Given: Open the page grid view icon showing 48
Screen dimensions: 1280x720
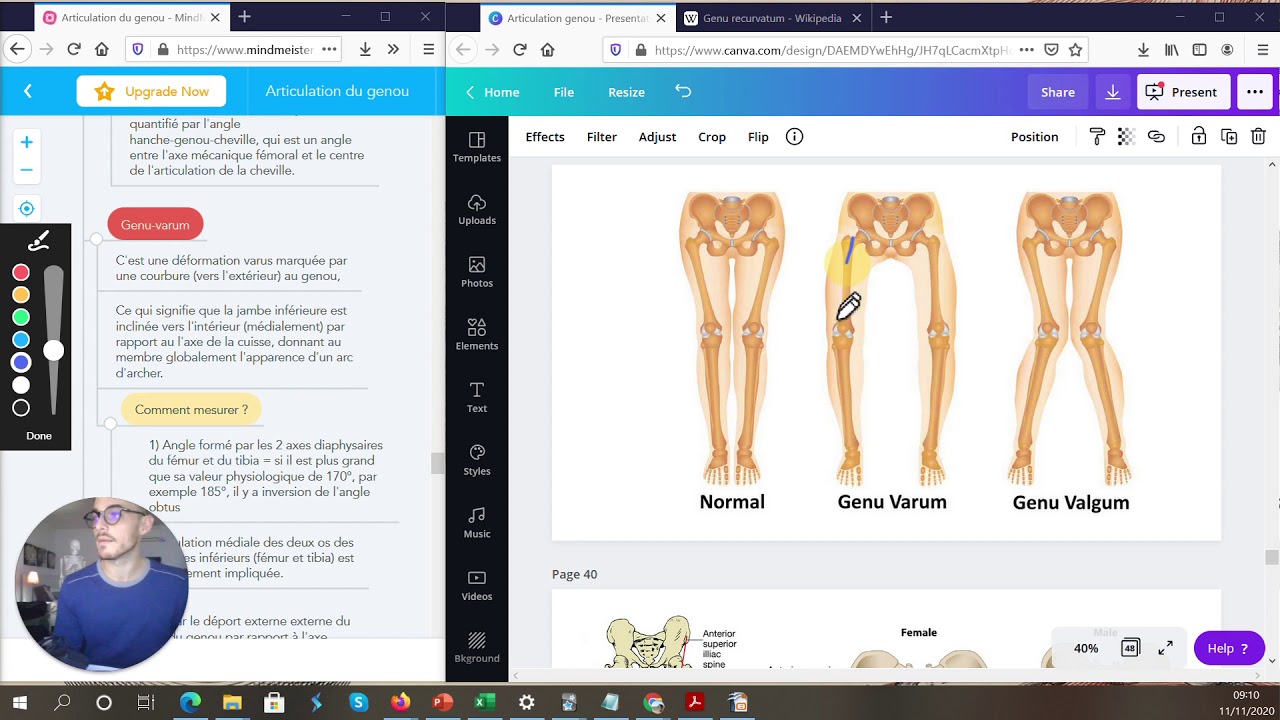Looking at the screenshot, I should click(x=1130, y=648).
